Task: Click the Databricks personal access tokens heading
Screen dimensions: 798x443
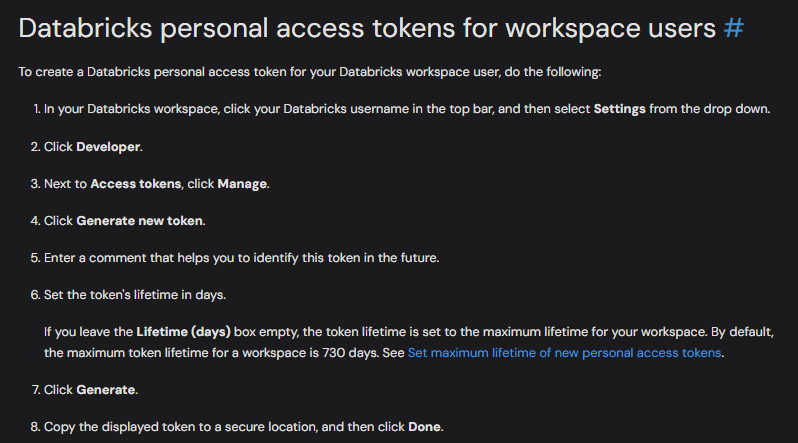Action: [x=368, y=27]
